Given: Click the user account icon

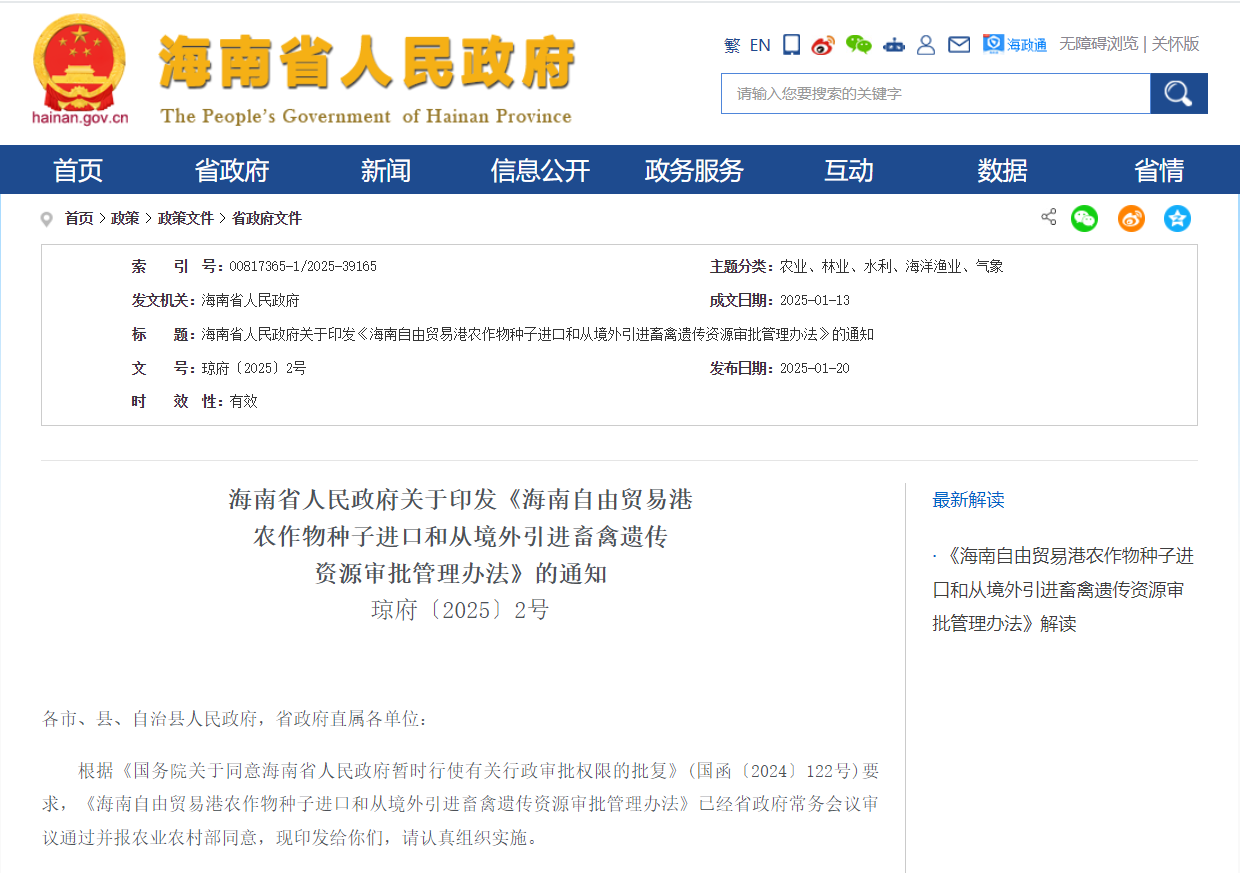Looking at the screenshot, I should tap(926, 44).
